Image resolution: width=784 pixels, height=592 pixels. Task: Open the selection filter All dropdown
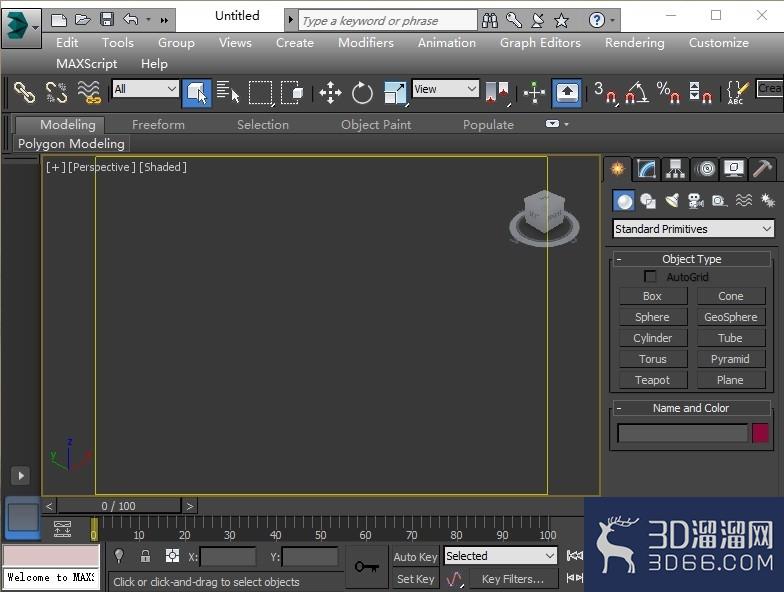145,89
